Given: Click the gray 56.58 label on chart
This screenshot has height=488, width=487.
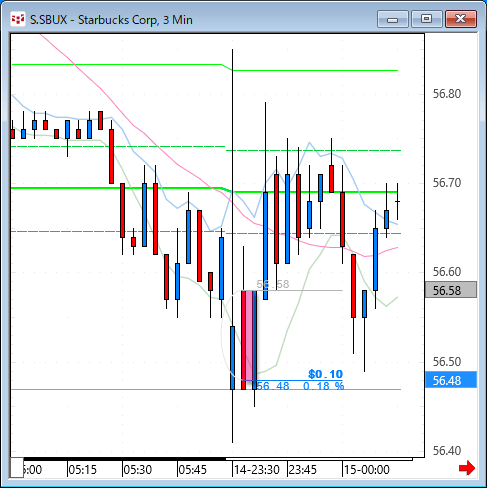Looking at the screenshot, I should [273, 284].
